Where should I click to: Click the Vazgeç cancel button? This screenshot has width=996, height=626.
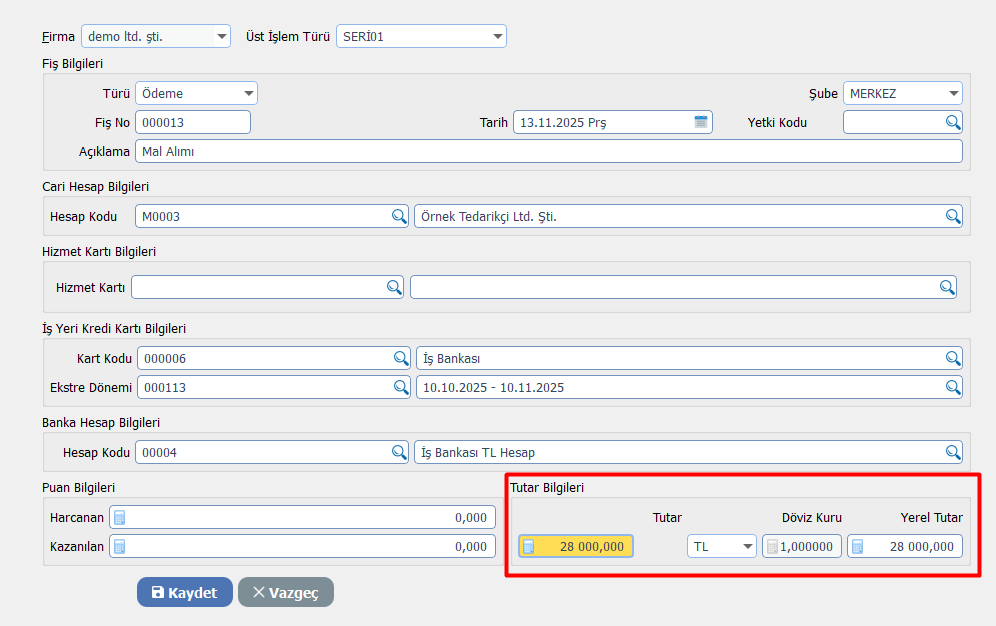[285, 592]
